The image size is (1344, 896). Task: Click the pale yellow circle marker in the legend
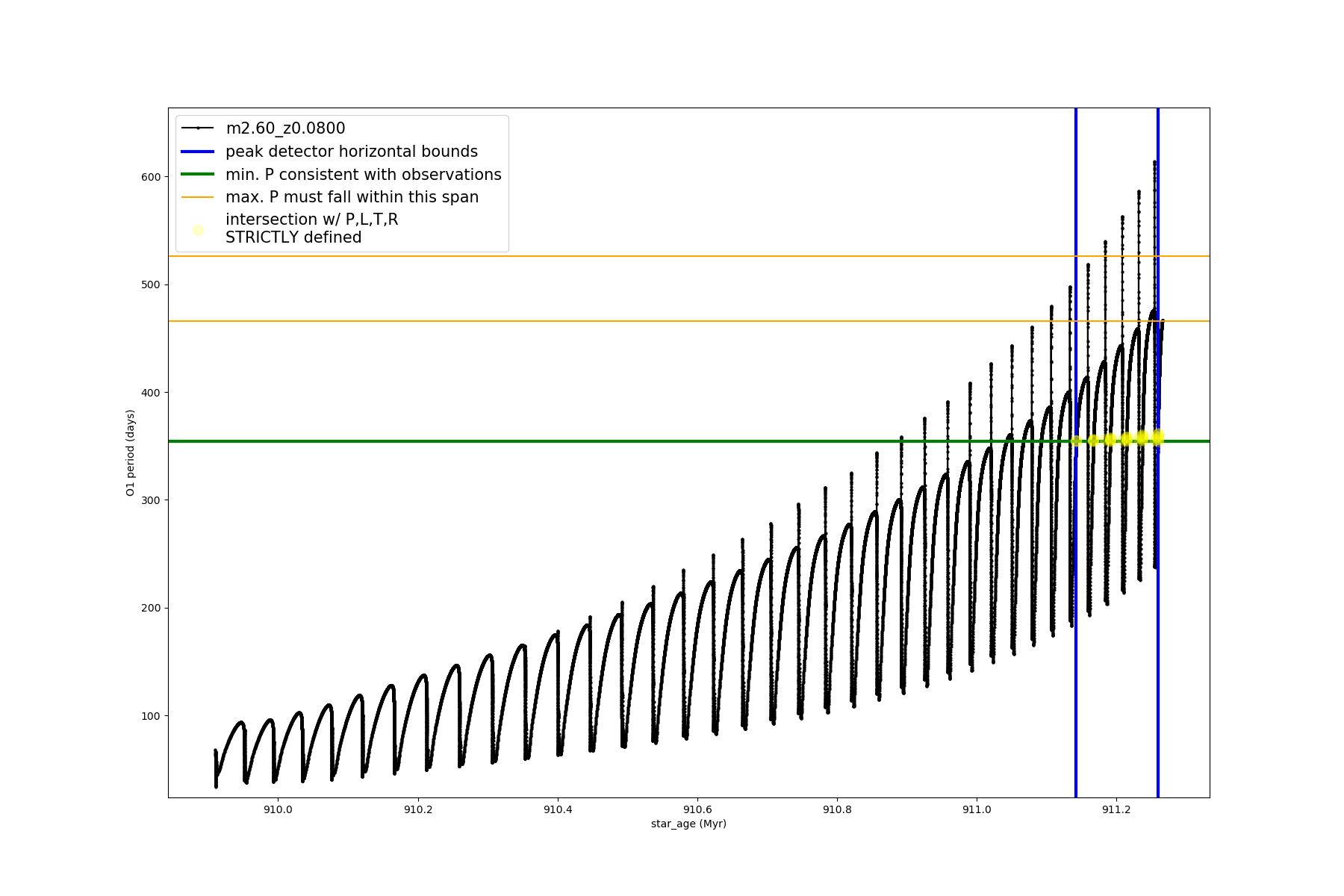tap(198, 230)
